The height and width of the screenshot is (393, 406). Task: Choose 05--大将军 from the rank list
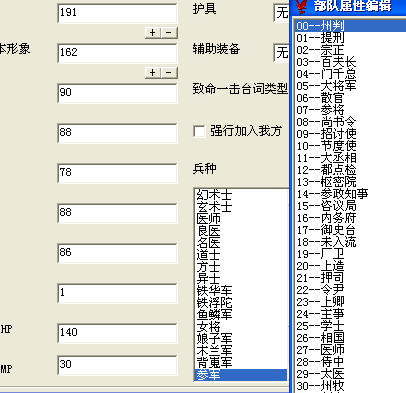350,86
